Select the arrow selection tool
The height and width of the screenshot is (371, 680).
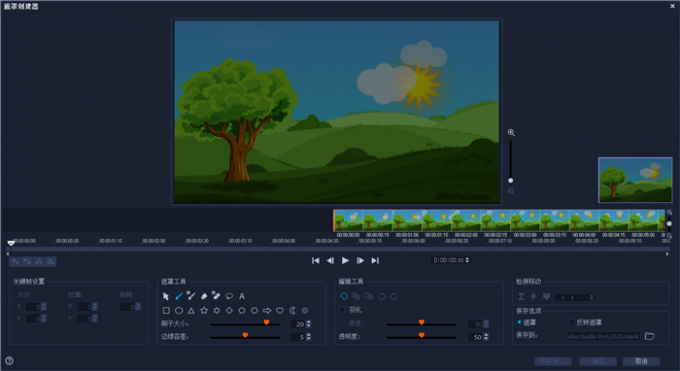tap(166, 296)
